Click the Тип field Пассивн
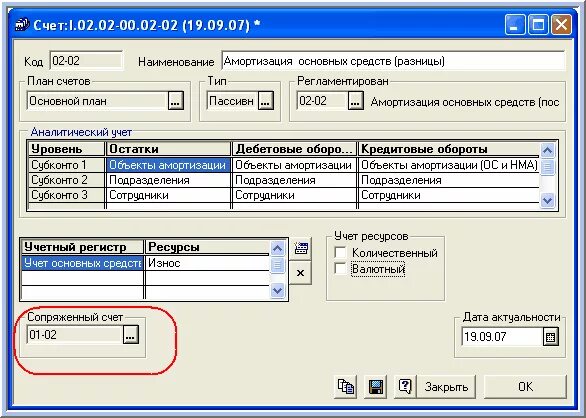The image size is (586, 418). (232, 101)
